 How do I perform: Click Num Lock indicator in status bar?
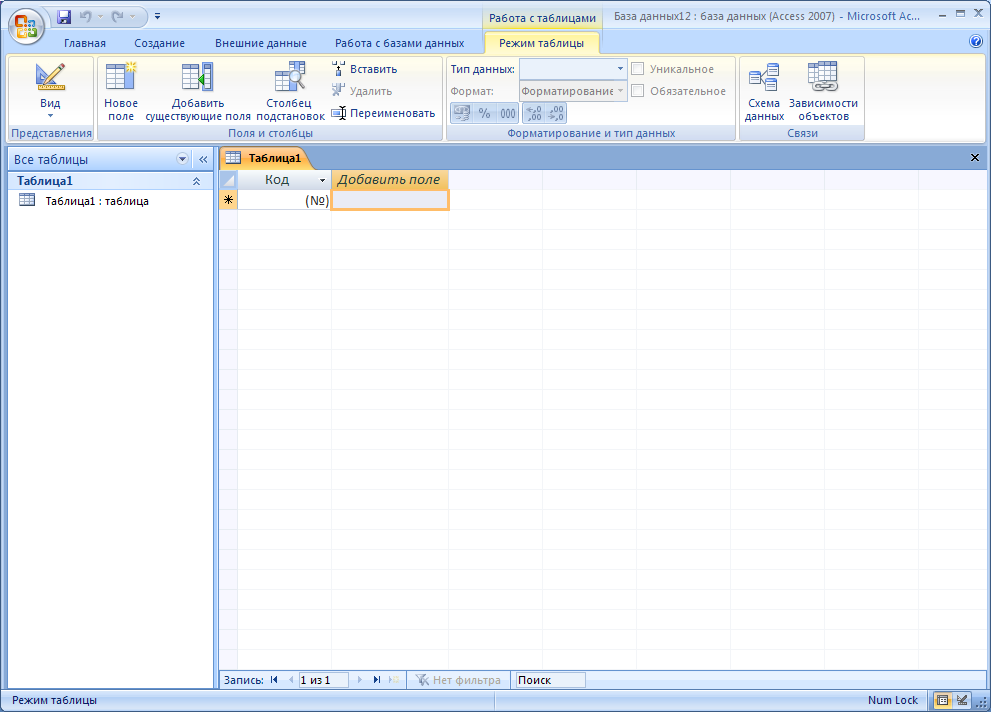[x=892, y=700]
